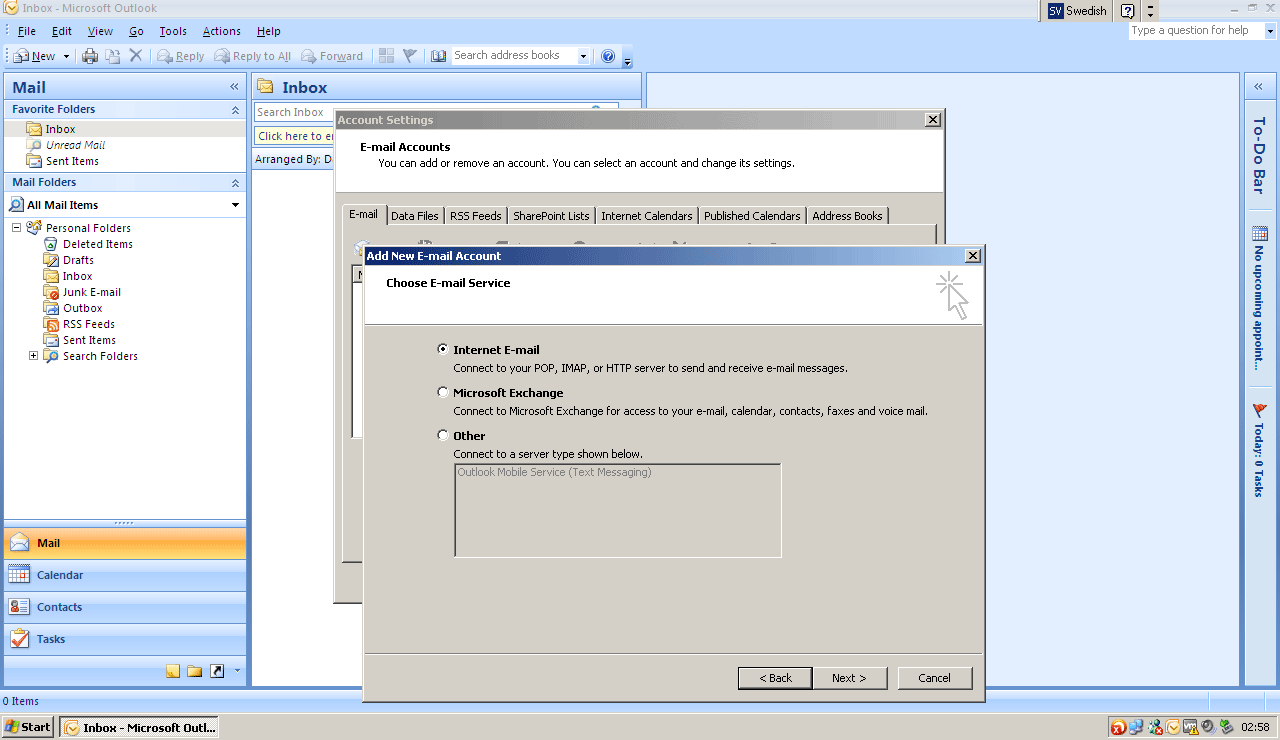Viewport: 1280px width, 740px height.
Task: Open the Help menu
Action: coord(268,32)
